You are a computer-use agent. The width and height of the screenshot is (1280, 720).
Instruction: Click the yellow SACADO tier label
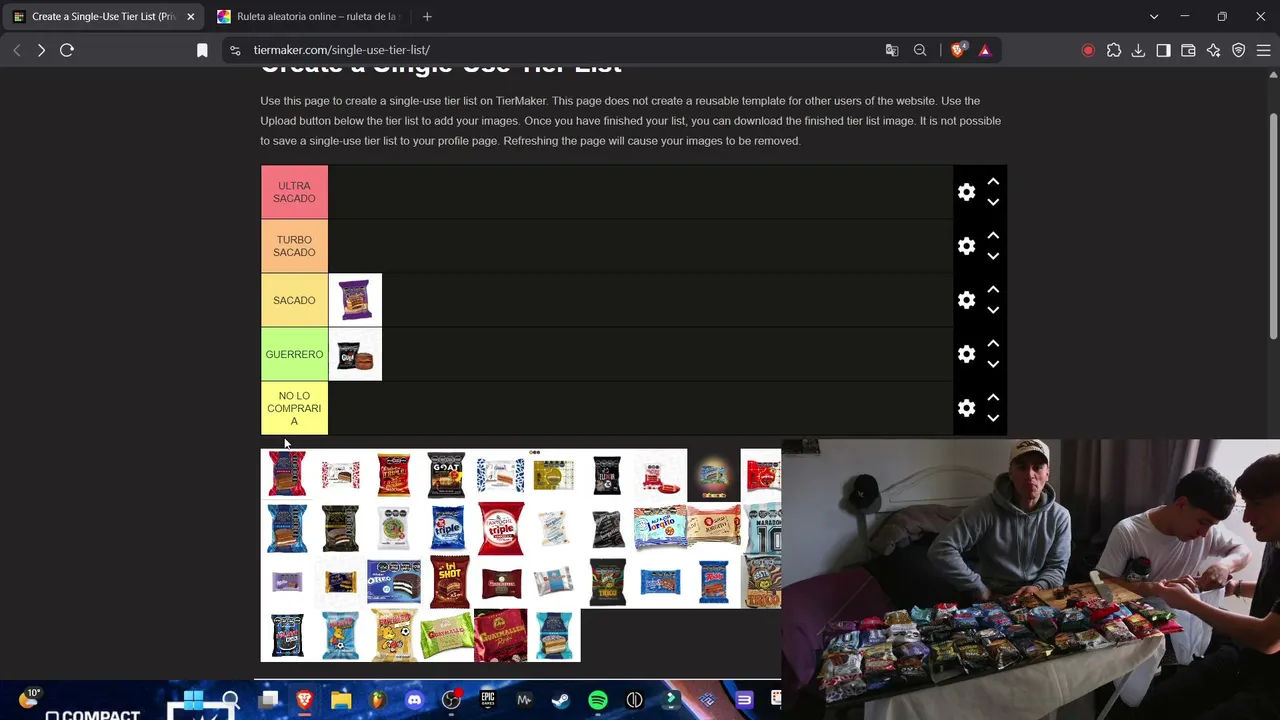click(x=294, y=300)
